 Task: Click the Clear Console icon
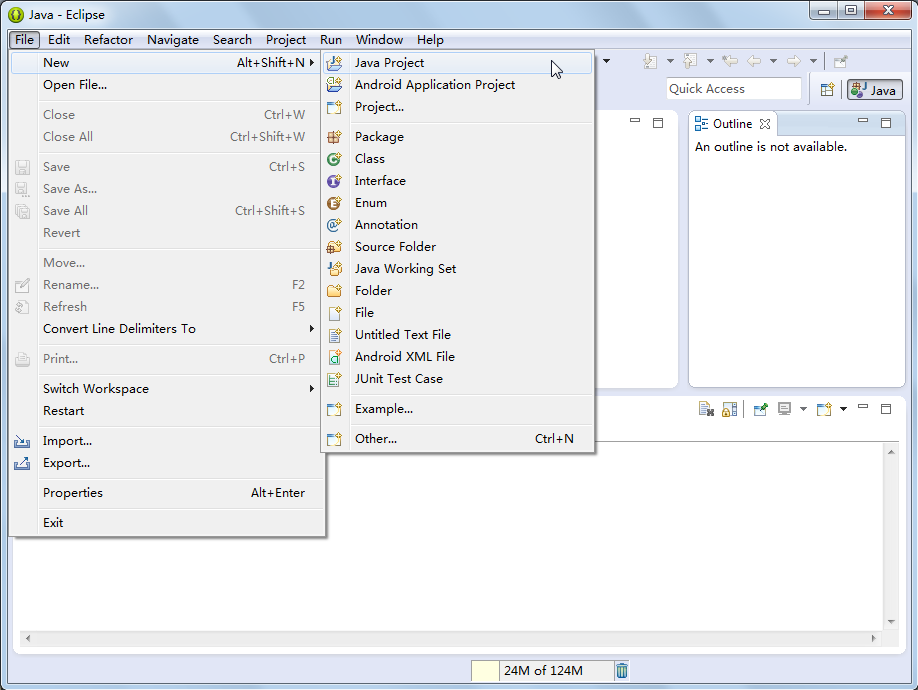pos(706,409)
